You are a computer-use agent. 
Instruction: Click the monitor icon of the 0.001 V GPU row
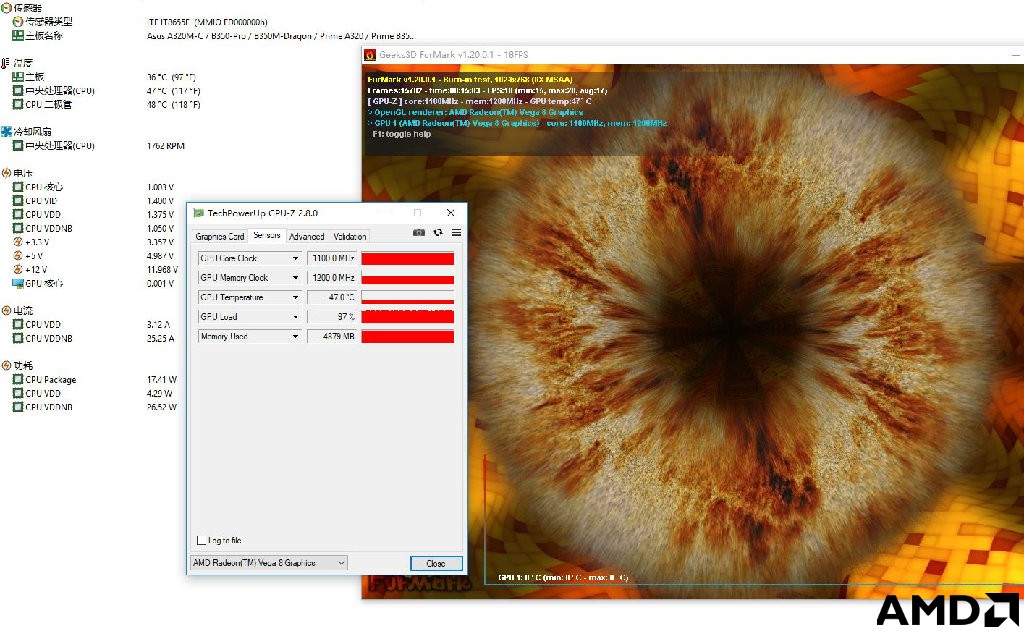tap(18, 283)
